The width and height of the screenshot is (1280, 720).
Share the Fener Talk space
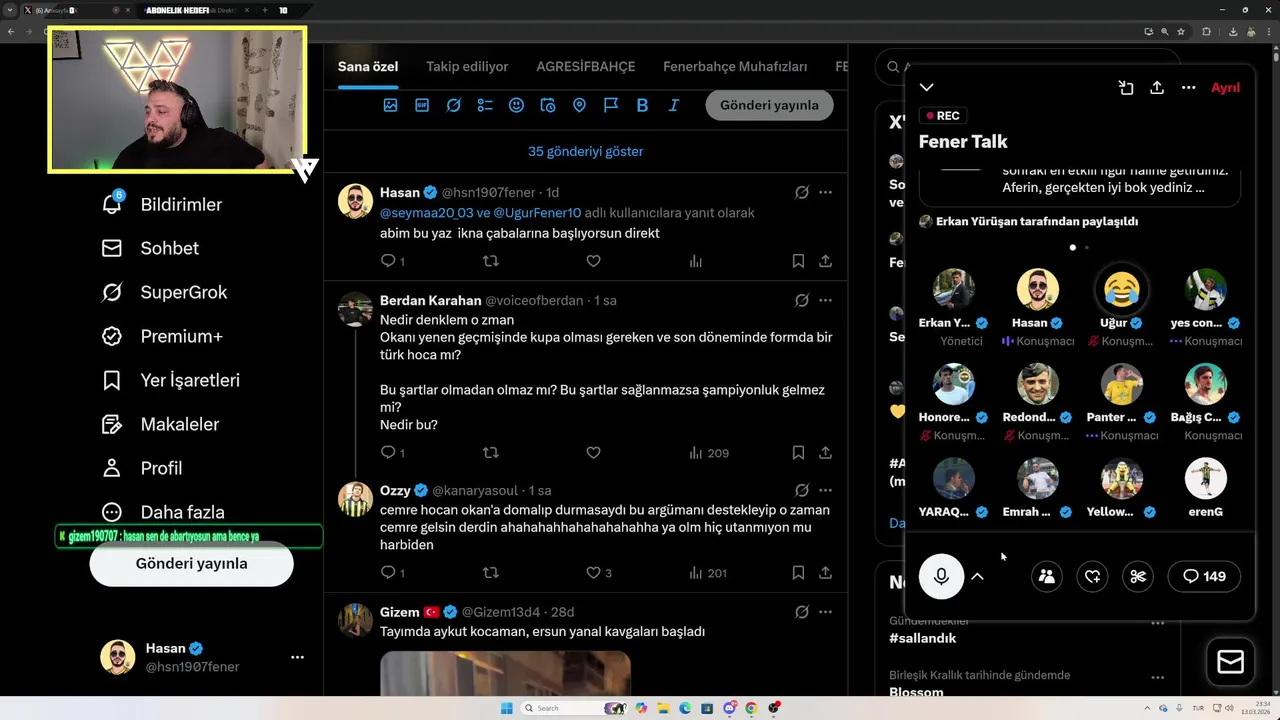click(1157, 88)
